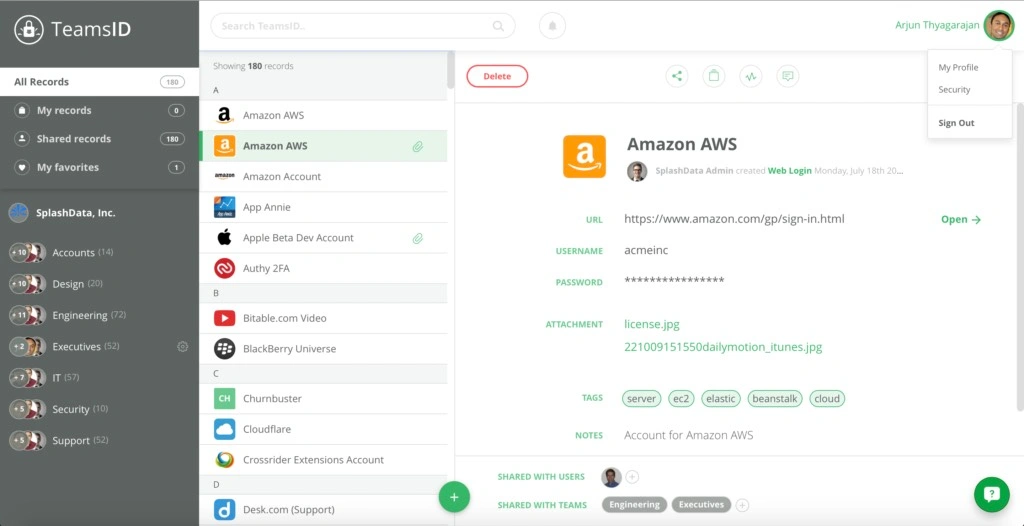Open the Accounts team group
Screen dimensions: 1024x526
99,252
